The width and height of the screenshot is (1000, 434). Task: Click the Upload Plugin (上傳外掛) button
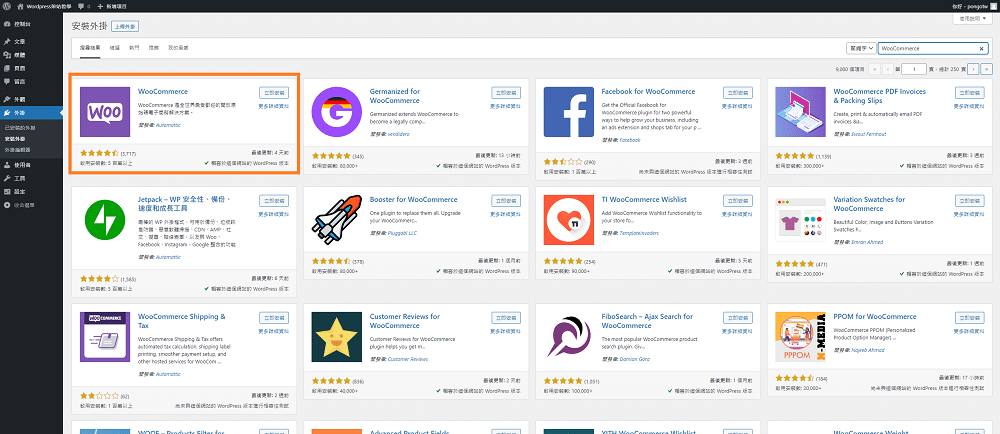[x=125, y=27]
